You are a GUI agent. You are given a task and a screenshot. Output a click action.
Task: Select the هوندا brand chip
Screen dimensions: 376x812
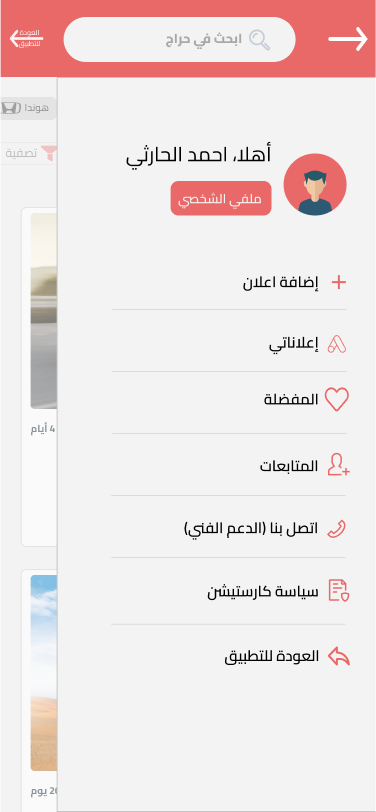tap(28, 108)
